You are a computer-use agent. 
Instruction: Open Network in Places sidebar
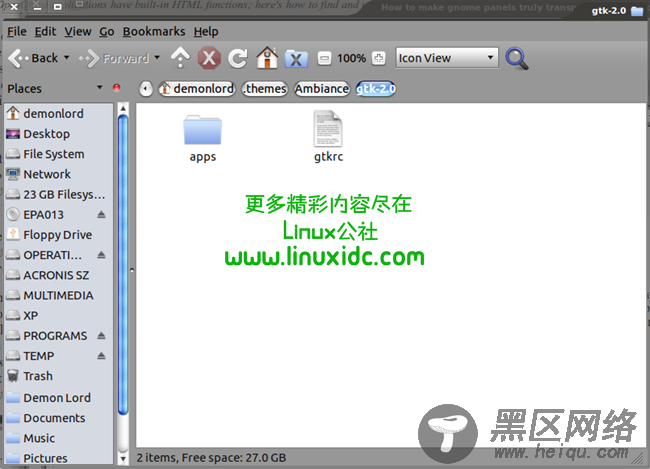[58, 174]
